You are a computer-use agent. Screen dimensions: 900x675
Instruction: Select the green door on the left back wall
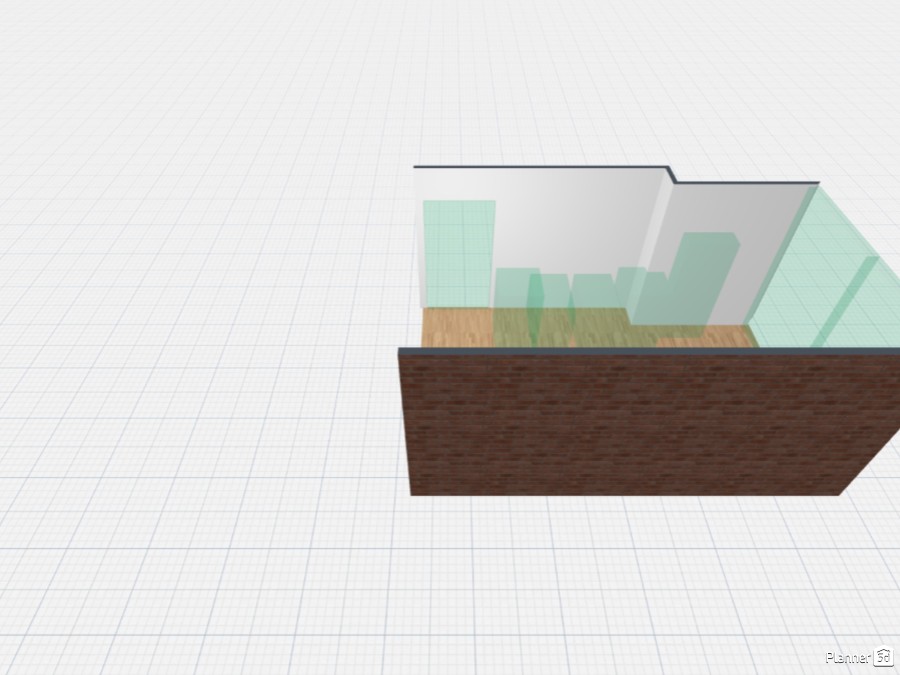point(458,254)
